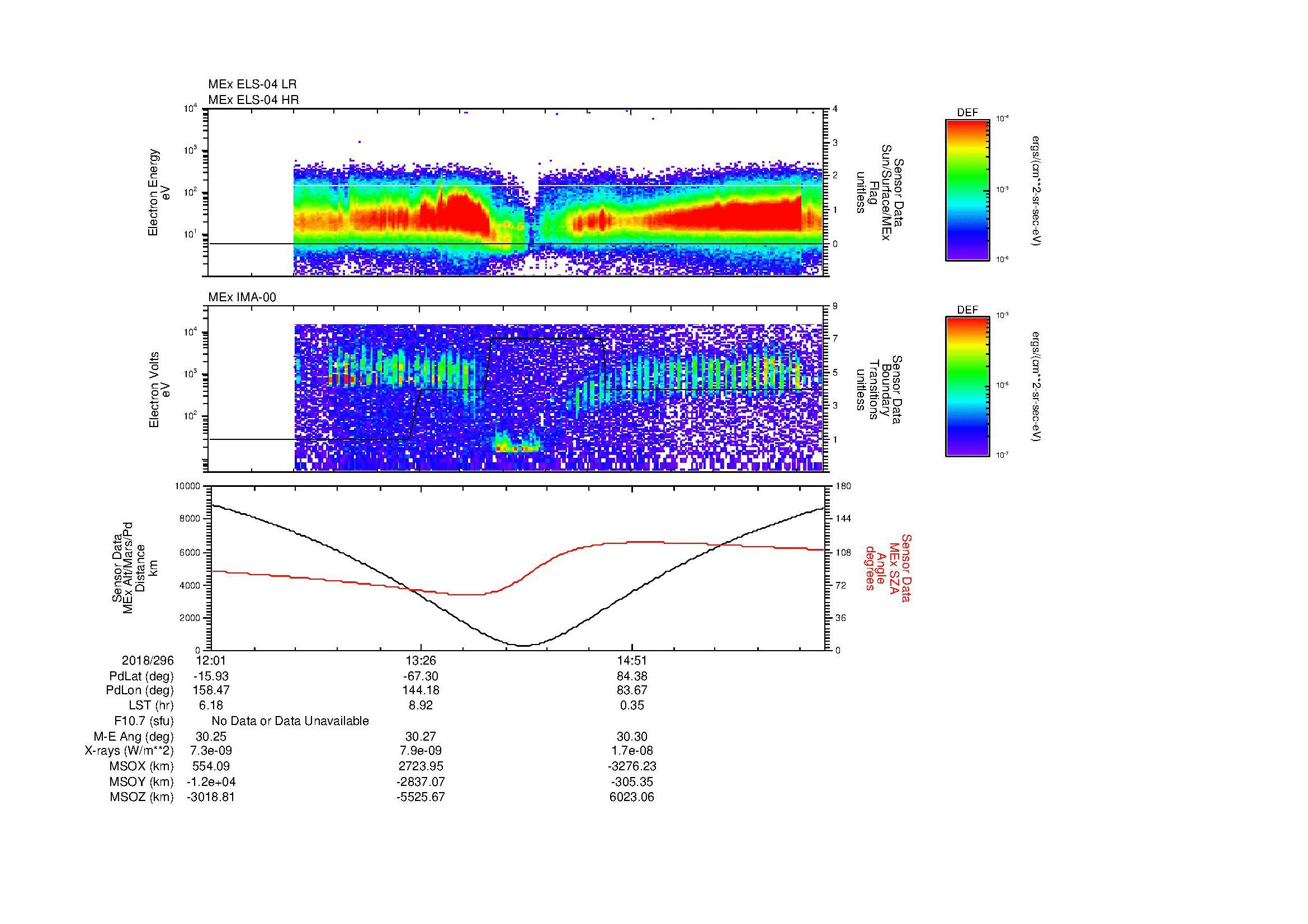The width and height of the screenshot is (1308, 924).
Task: Click the MSOX (km) row label
Action: click(142, 766)
